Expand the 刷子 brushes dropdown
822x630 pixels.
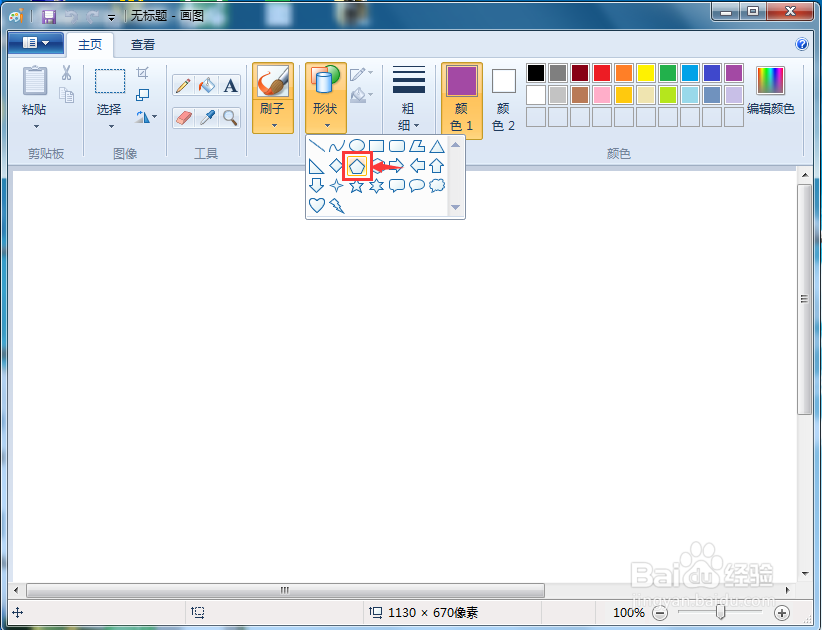click(274, 125)
